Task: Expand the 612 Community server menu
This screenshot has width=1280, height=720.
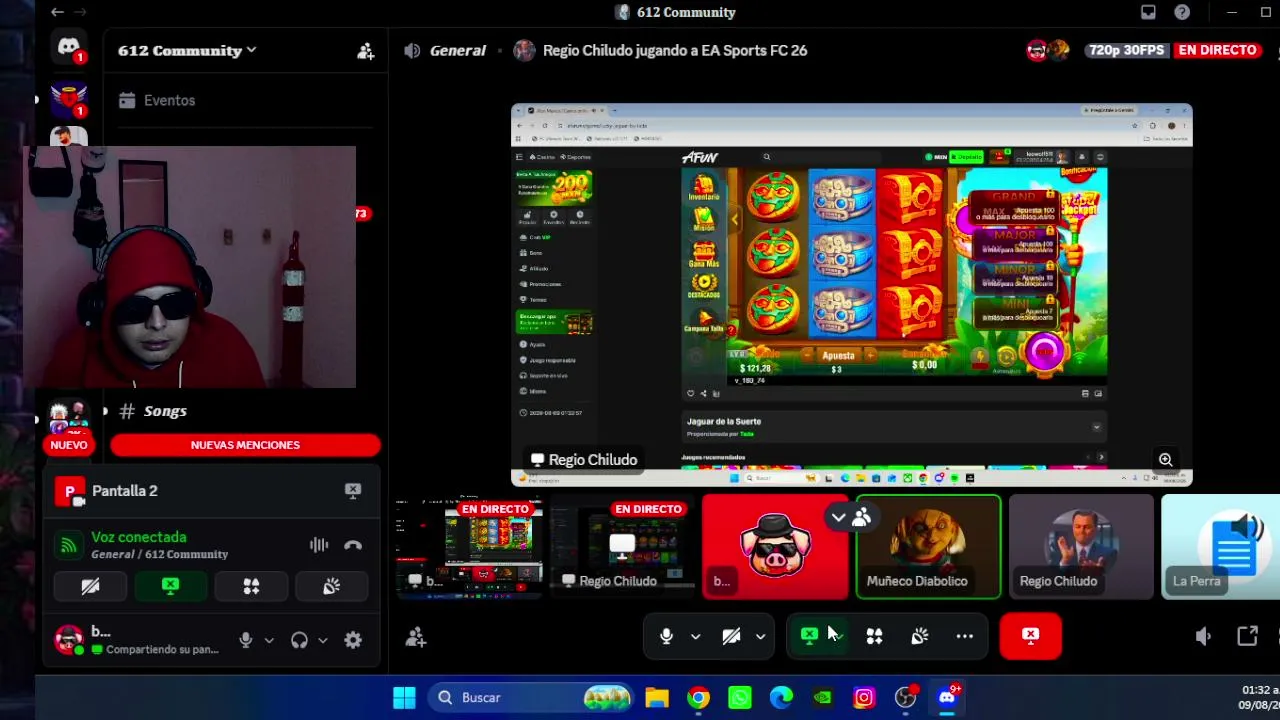Action: click(x=187, y=51)
